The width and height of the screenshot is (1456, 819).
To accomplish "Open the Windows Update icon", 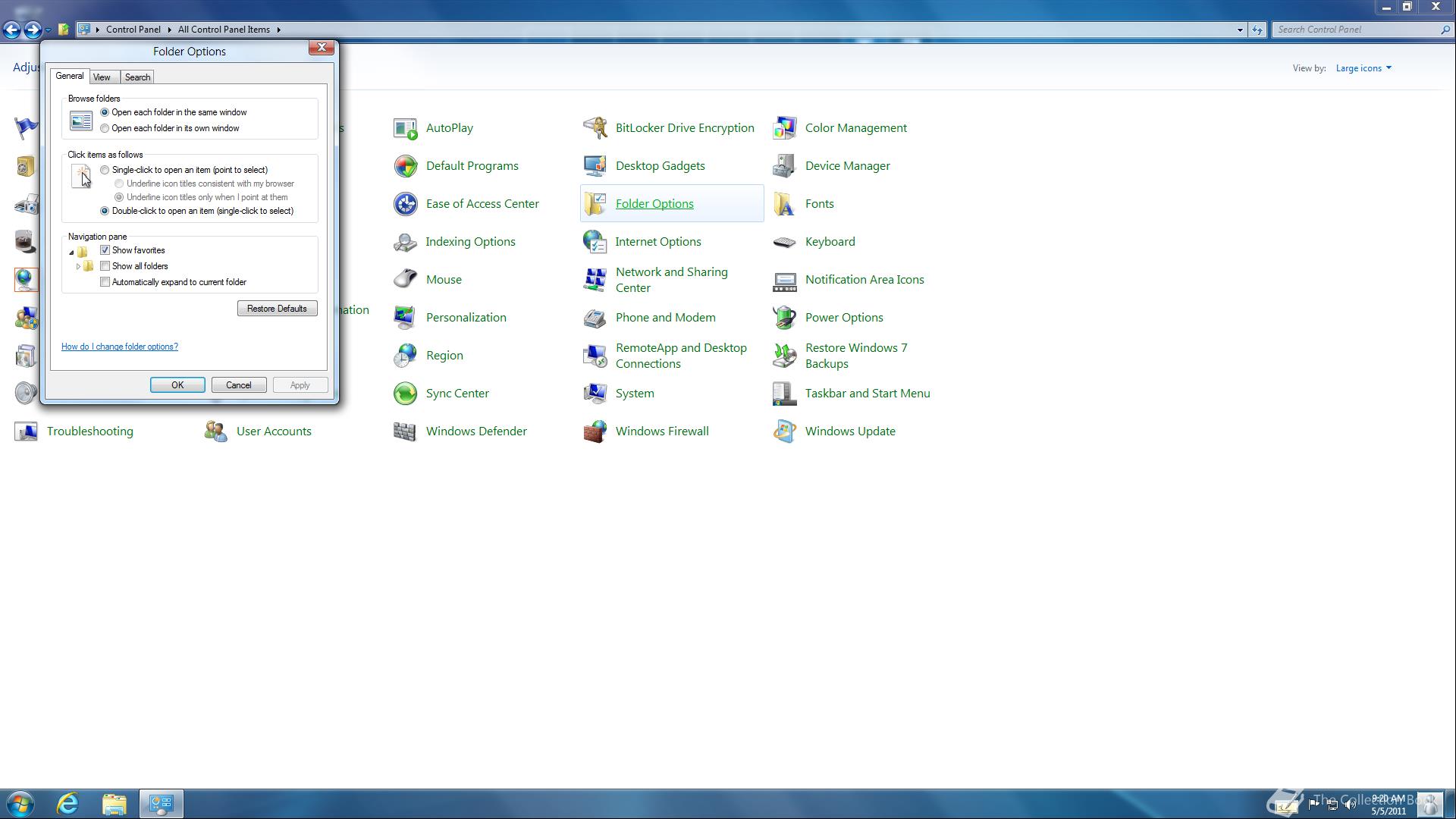I will pos(784,431).
